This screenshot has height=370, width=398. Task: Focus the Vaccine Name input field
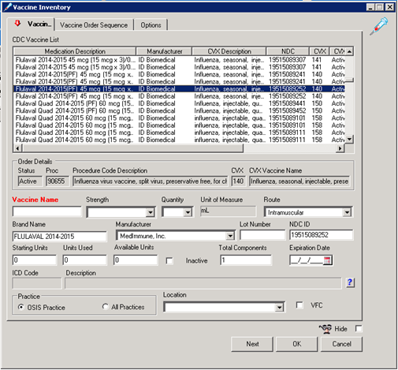(47, 212)
